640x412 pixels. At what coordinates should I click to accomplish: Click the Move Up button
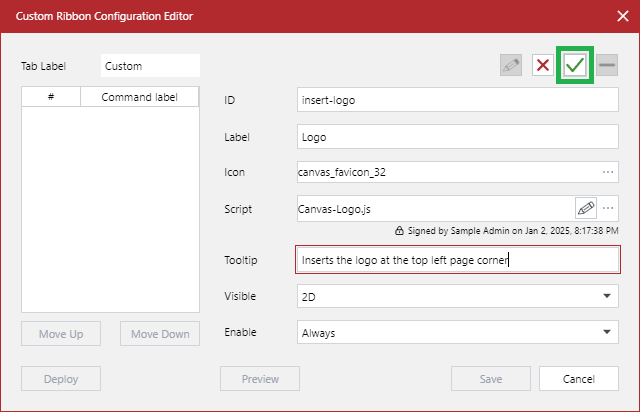tap(61, 334)
